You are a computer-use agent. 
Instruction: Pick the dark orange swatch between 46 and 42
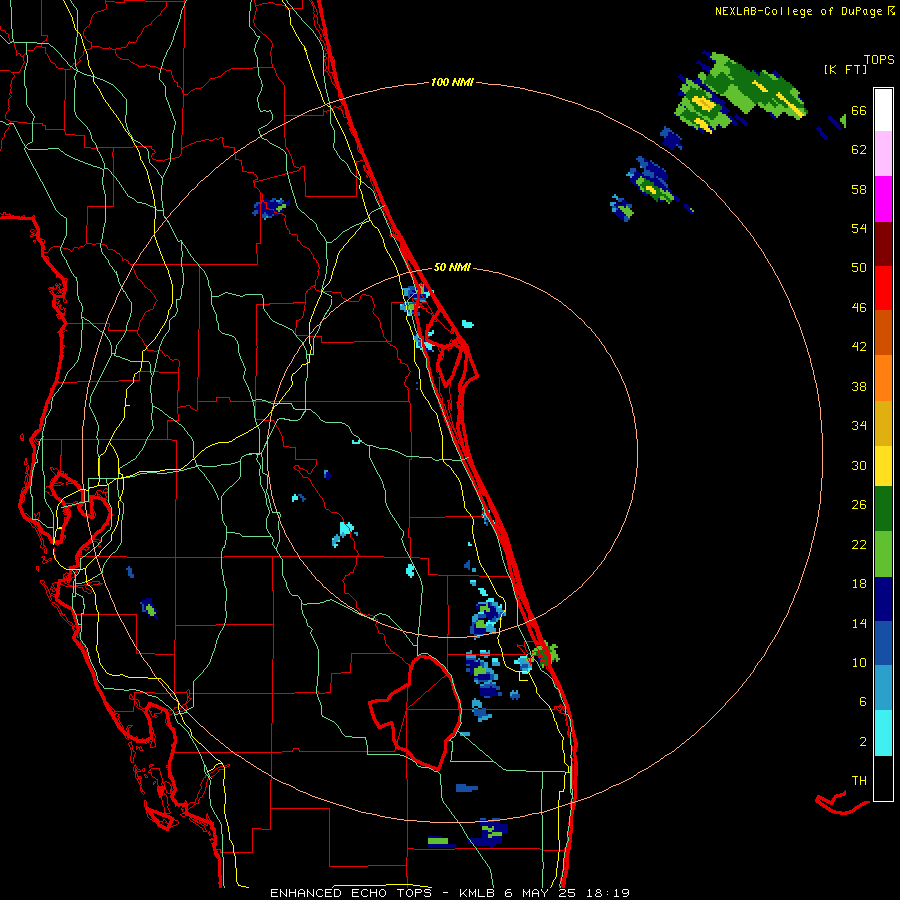[883, 333]
